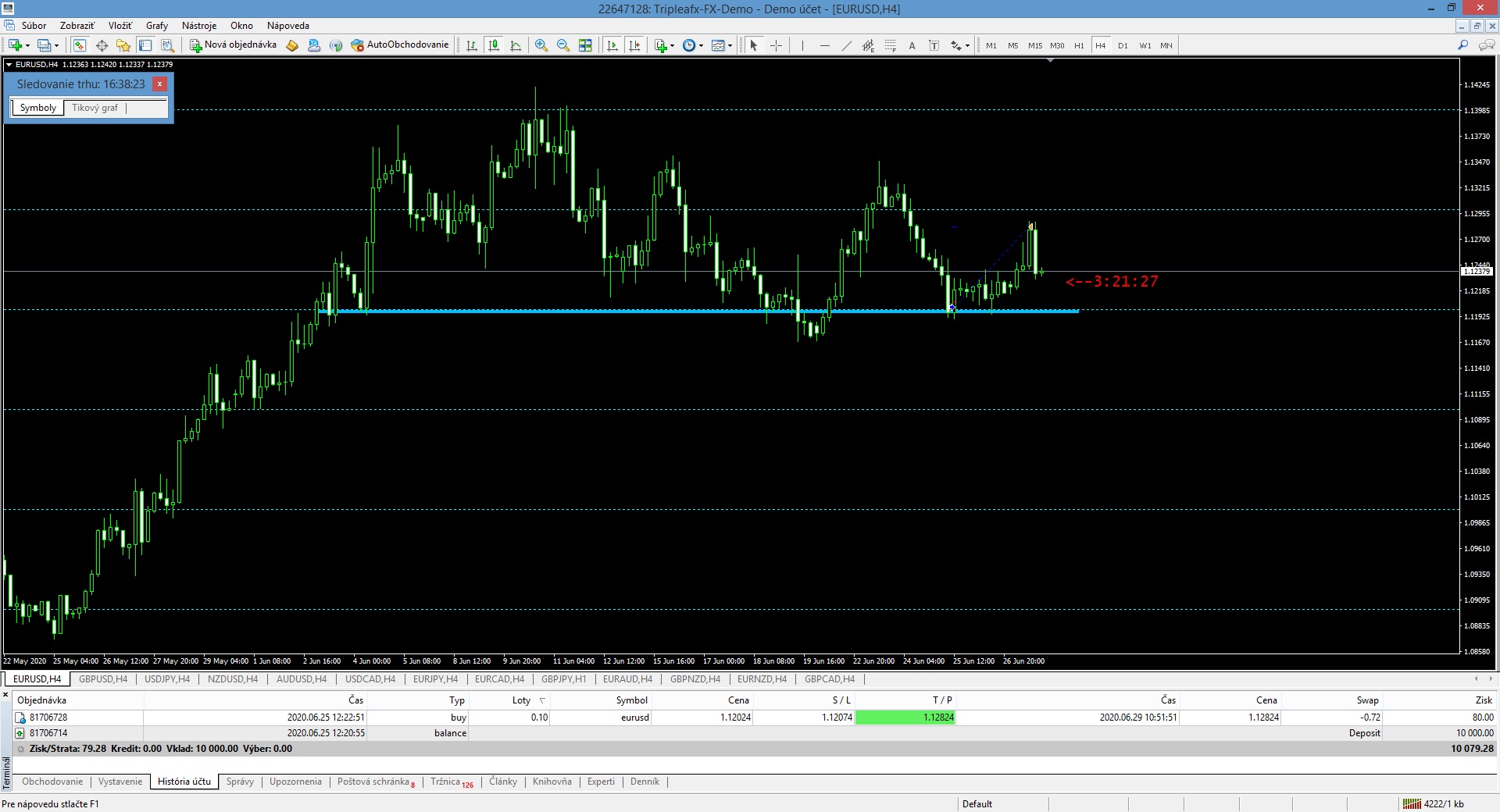
Task: Select the text label tool
Action: 934,45
